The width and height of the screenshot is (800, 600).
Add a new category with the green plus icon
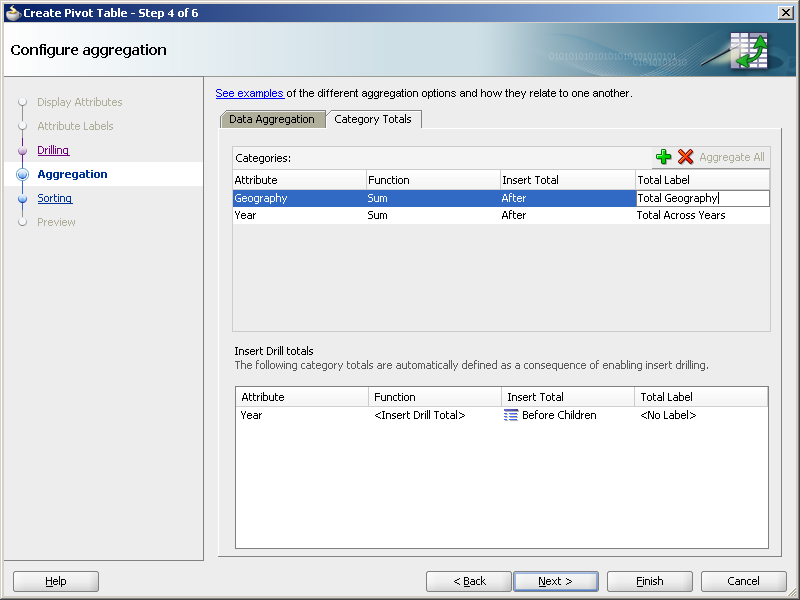click(663, 157)
